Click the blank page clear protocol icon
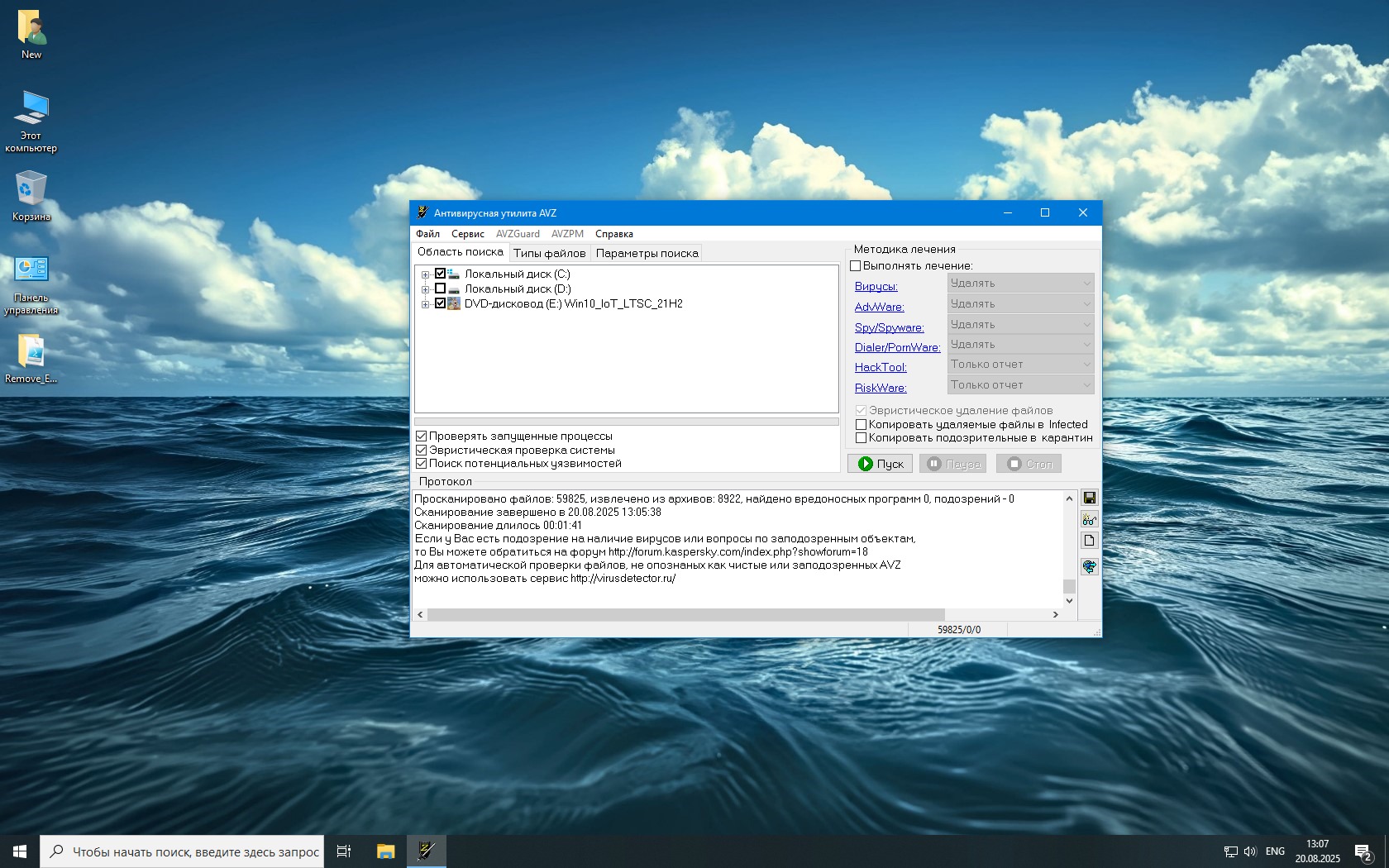1389x868 pixels. [x=1089, y=541]
